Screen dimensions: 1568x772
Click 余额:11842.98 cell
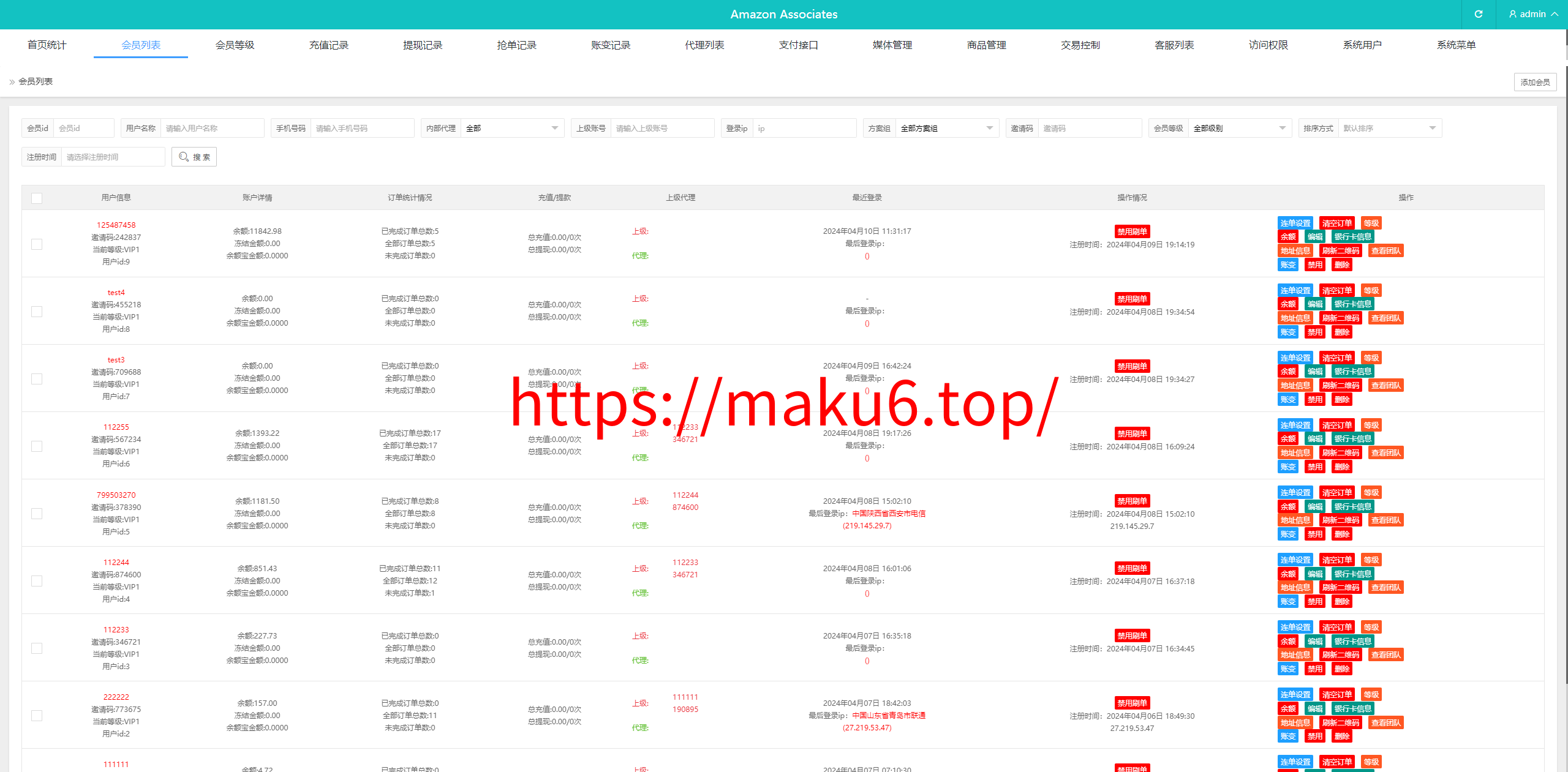[x=257, y=231]
